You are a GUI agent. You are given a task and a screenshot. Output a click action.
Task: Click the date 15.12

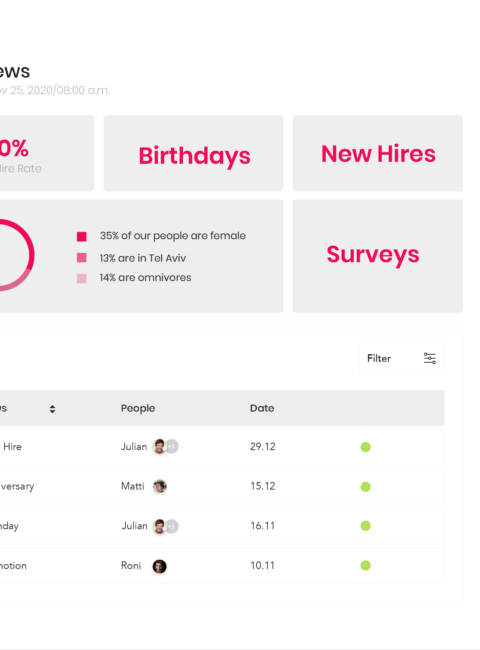(x=263, y=486)
